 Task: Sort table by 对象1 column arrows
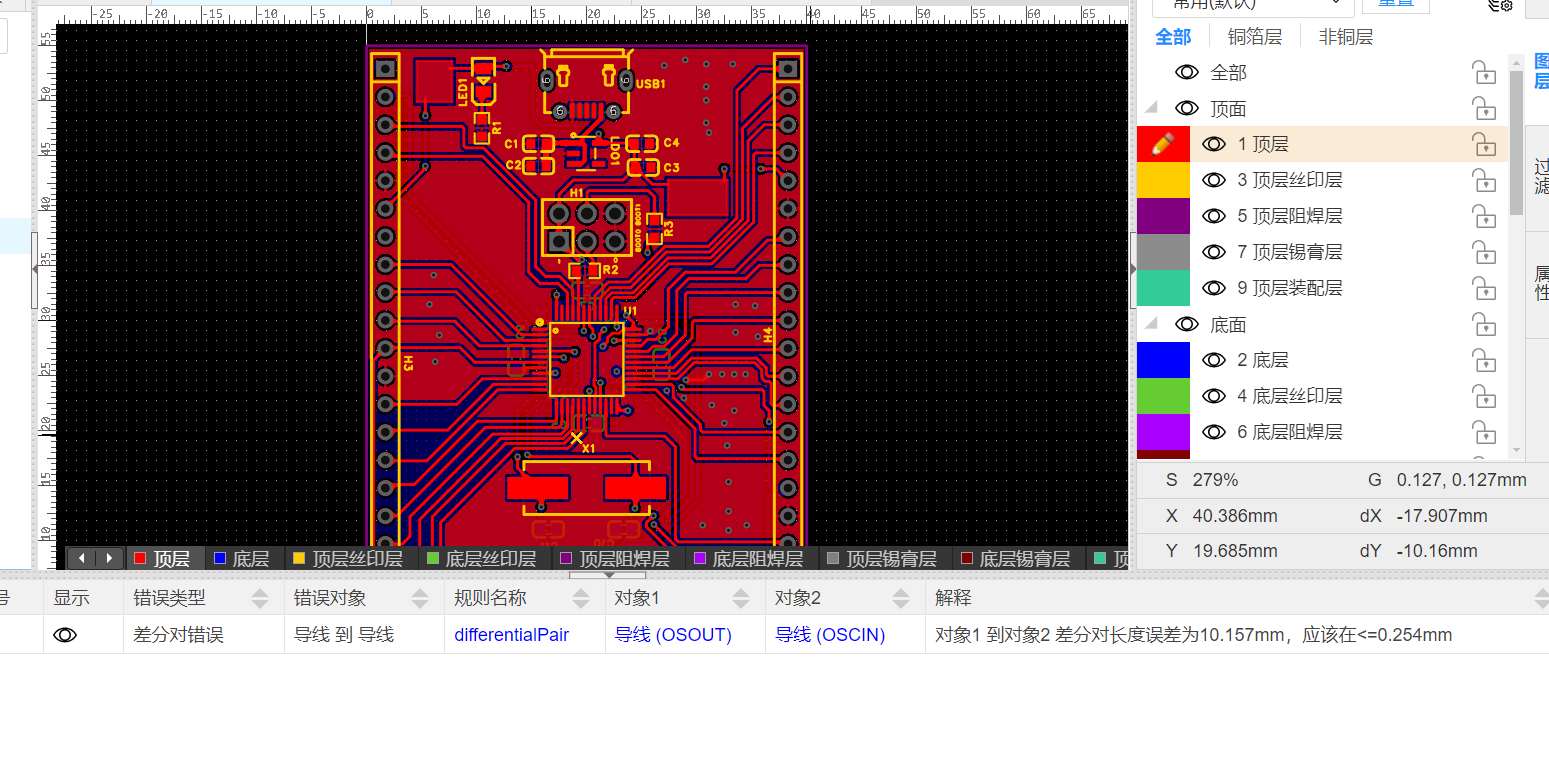click(x=741, y=598)
